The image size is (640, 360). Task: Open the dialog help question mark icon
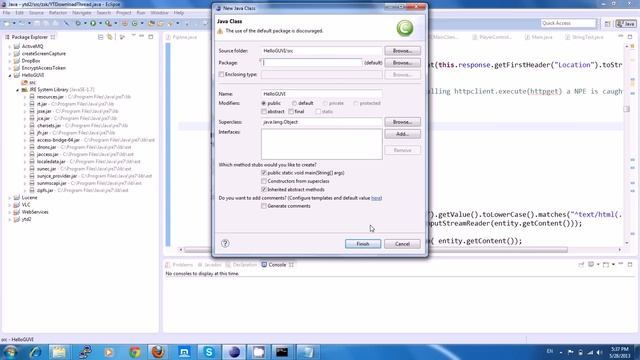click(225, 243)
